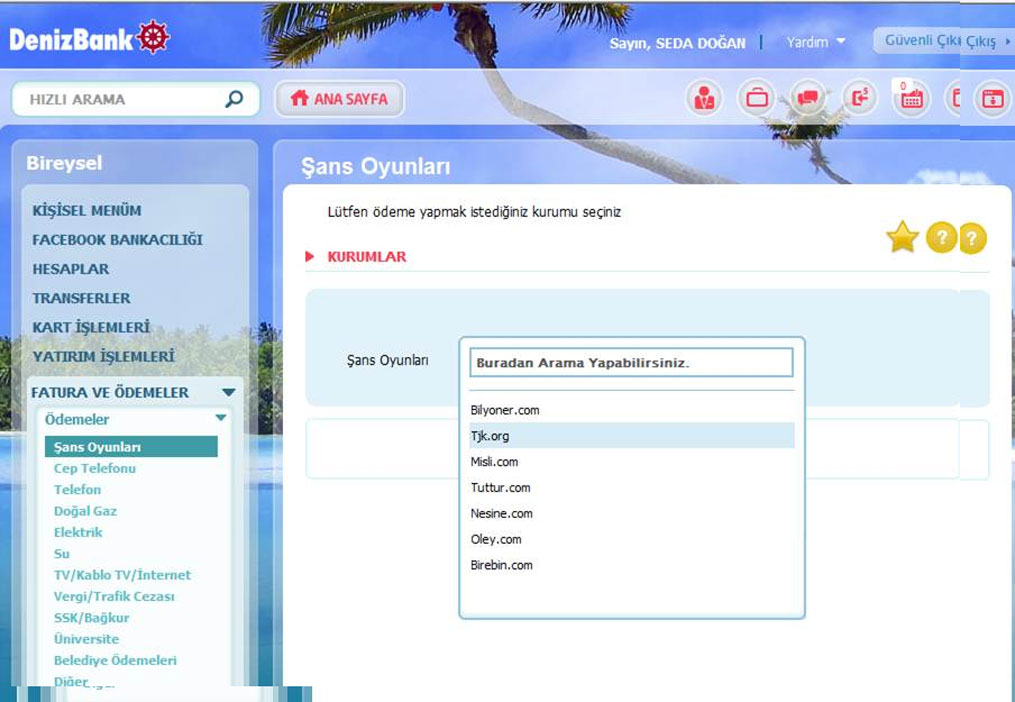Open the calendar icon with 0 badge
This screenshot has height=702, width=1015.
point(911,98)
